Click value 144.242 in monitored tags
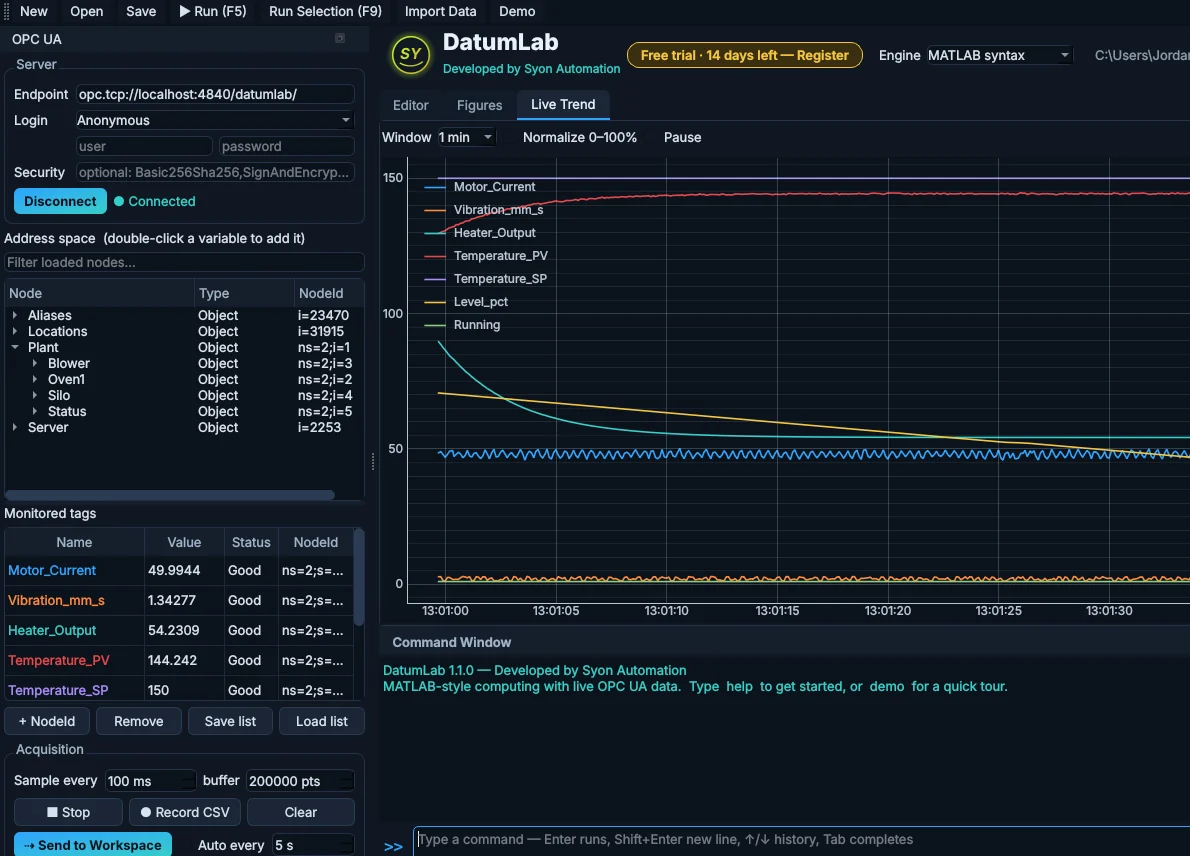Image resolution: width=1190 pixels, height=856 pixels. (172, 660)
